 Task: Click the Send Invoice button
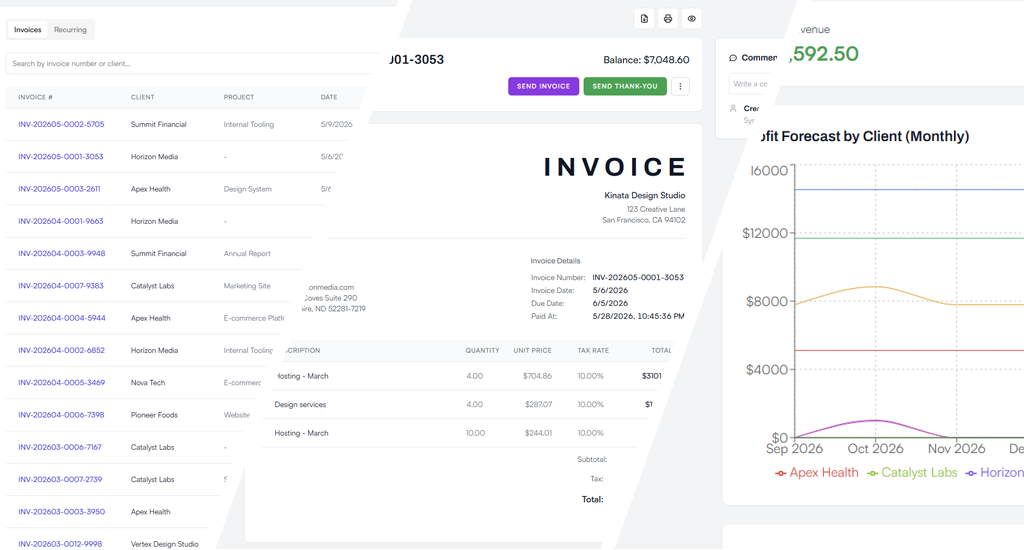(x=543, y=86)
